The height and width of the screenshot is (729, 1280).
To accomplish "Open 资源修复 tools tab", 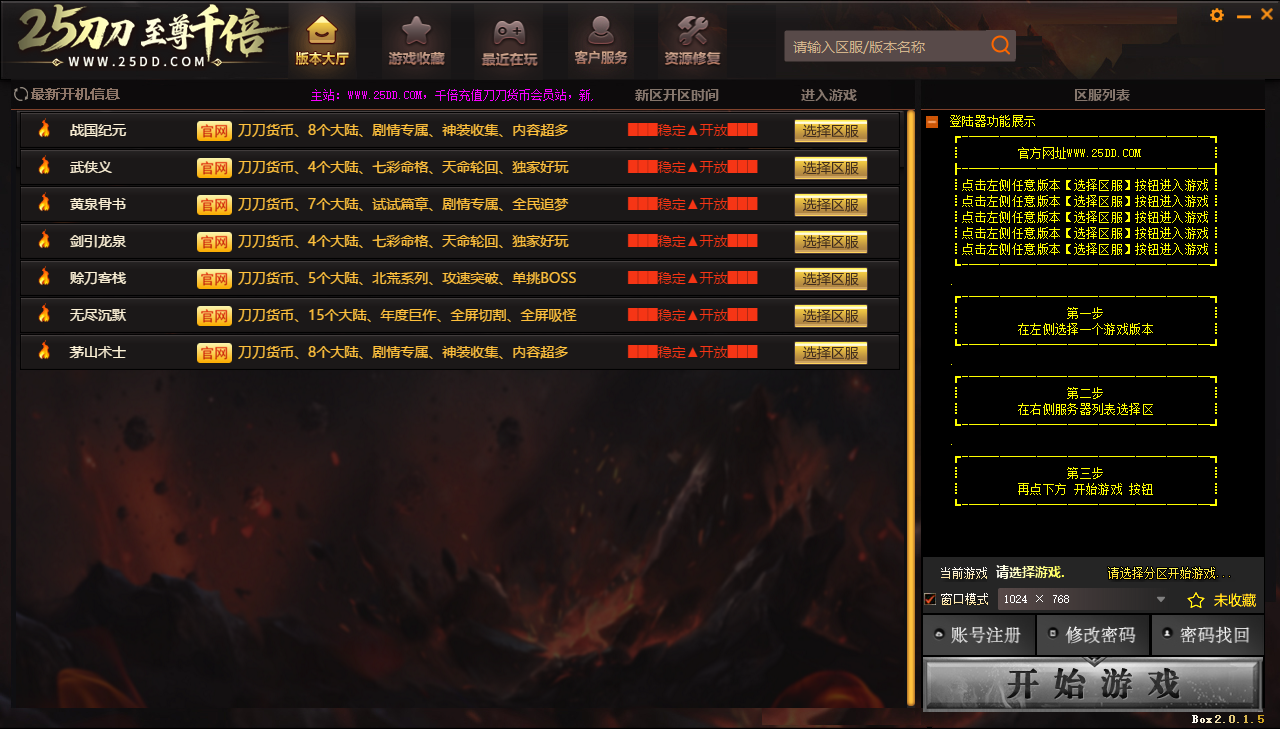I will [692, 41].
